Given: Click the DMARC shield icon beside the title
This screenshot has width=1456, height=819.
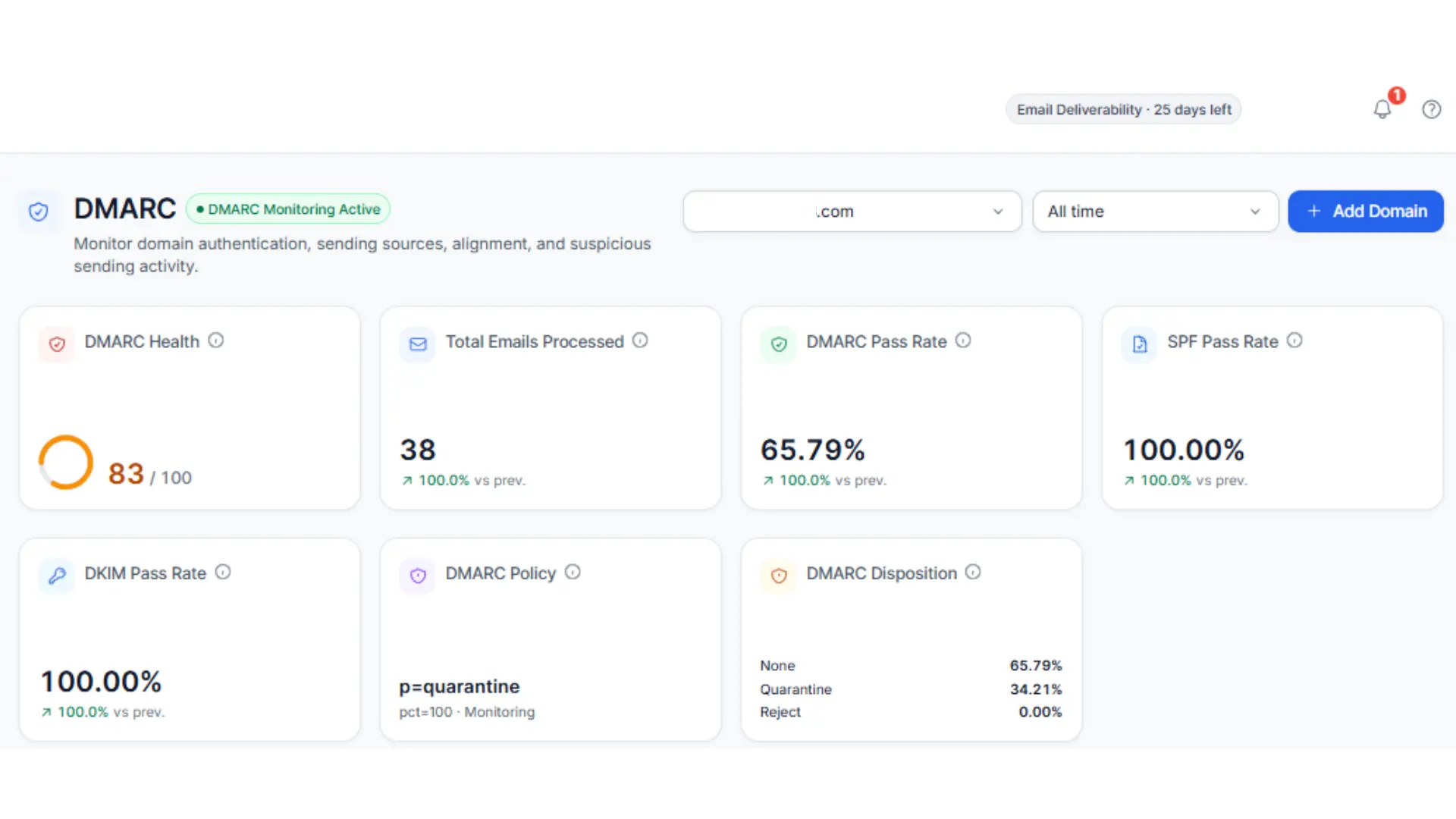Looking at the screenshot, I should pyautogui.click(x=39, y=212).
